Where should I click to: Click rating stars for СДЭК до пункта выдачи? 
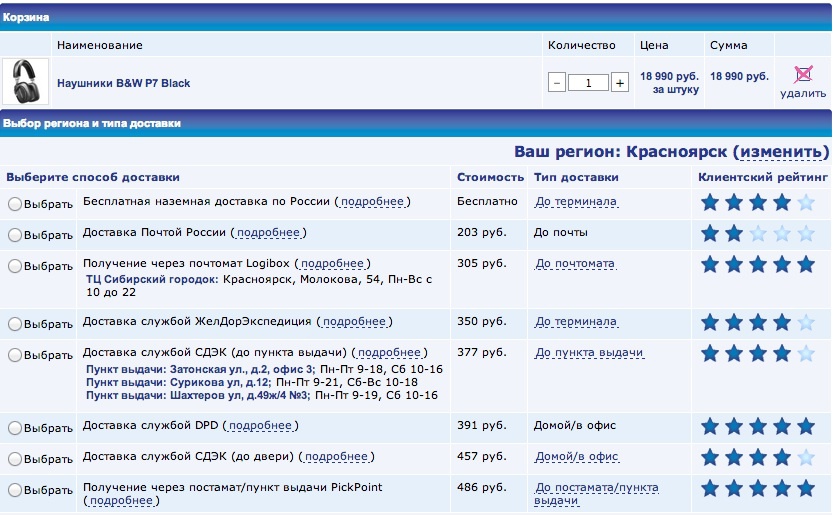coord(758,353)
